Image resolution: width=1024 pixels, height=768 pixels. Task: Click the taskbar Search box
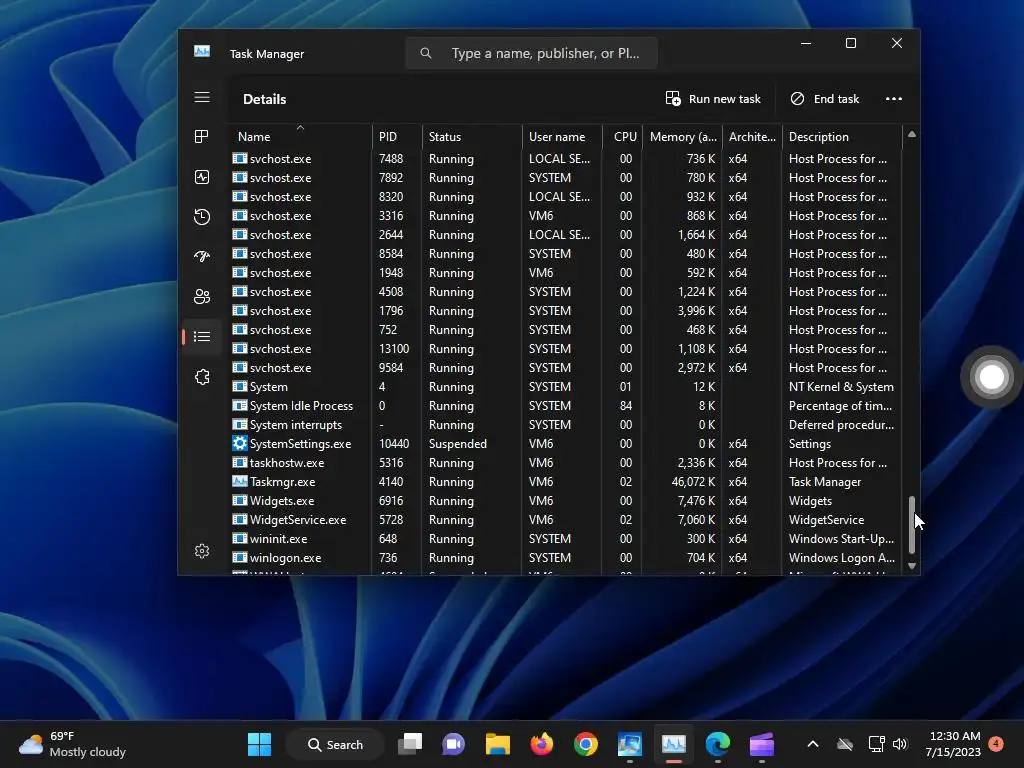click(335, 744)
